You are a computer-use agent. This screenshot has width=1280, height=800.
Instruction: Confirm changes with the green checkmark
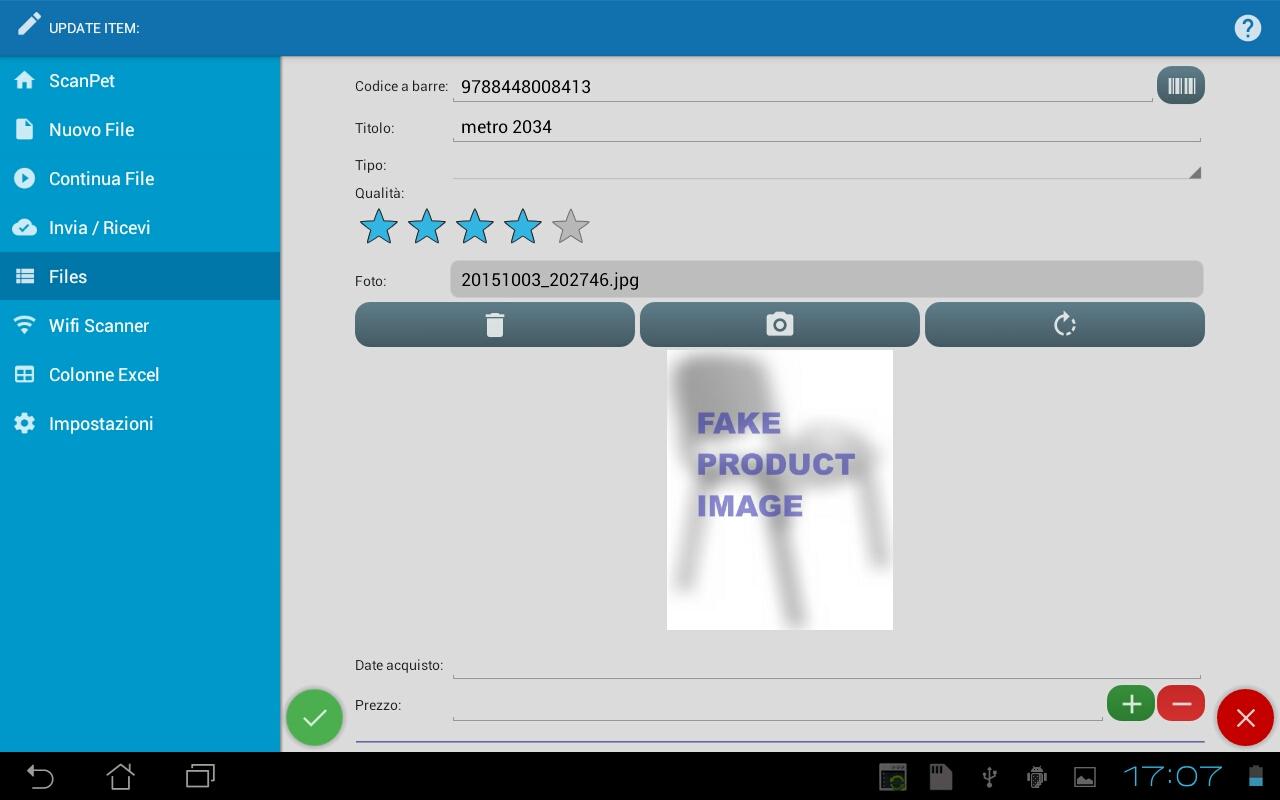(314, 718)
